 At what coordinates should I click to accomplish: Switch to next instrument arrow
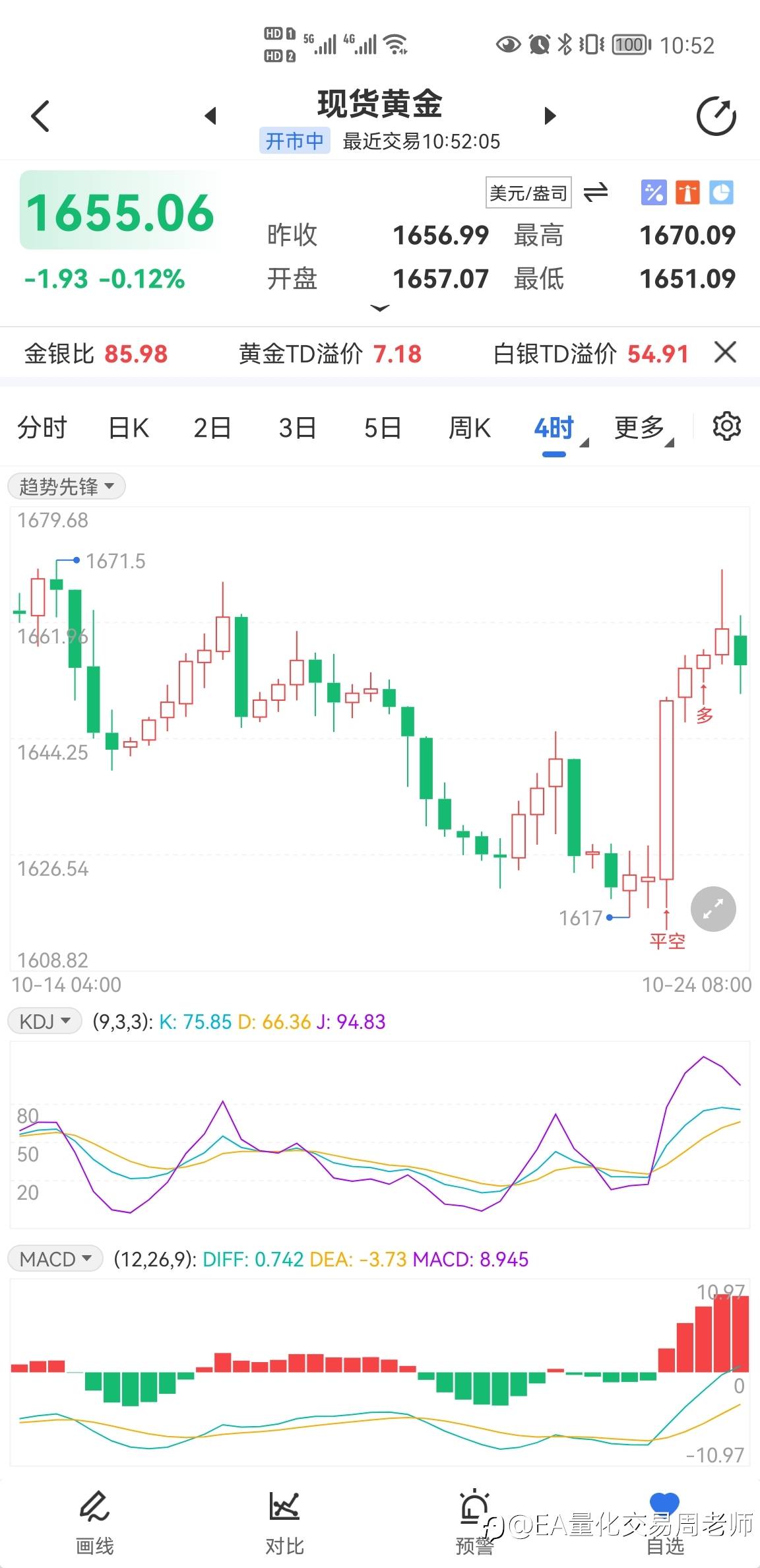(550, 116)
